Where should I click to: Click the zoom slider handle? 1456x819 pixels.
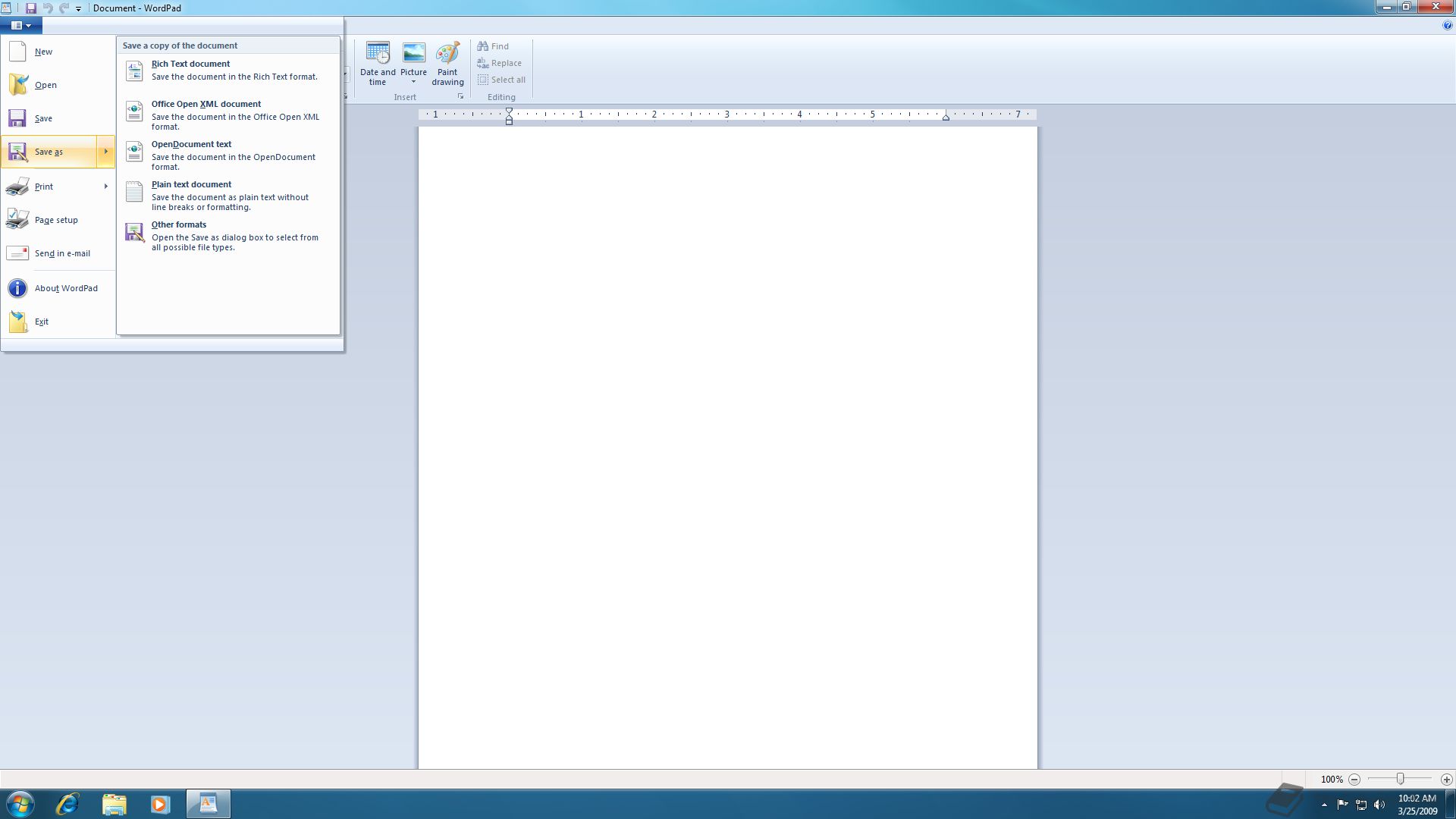pyautogui.click(x=1401, y=779)
